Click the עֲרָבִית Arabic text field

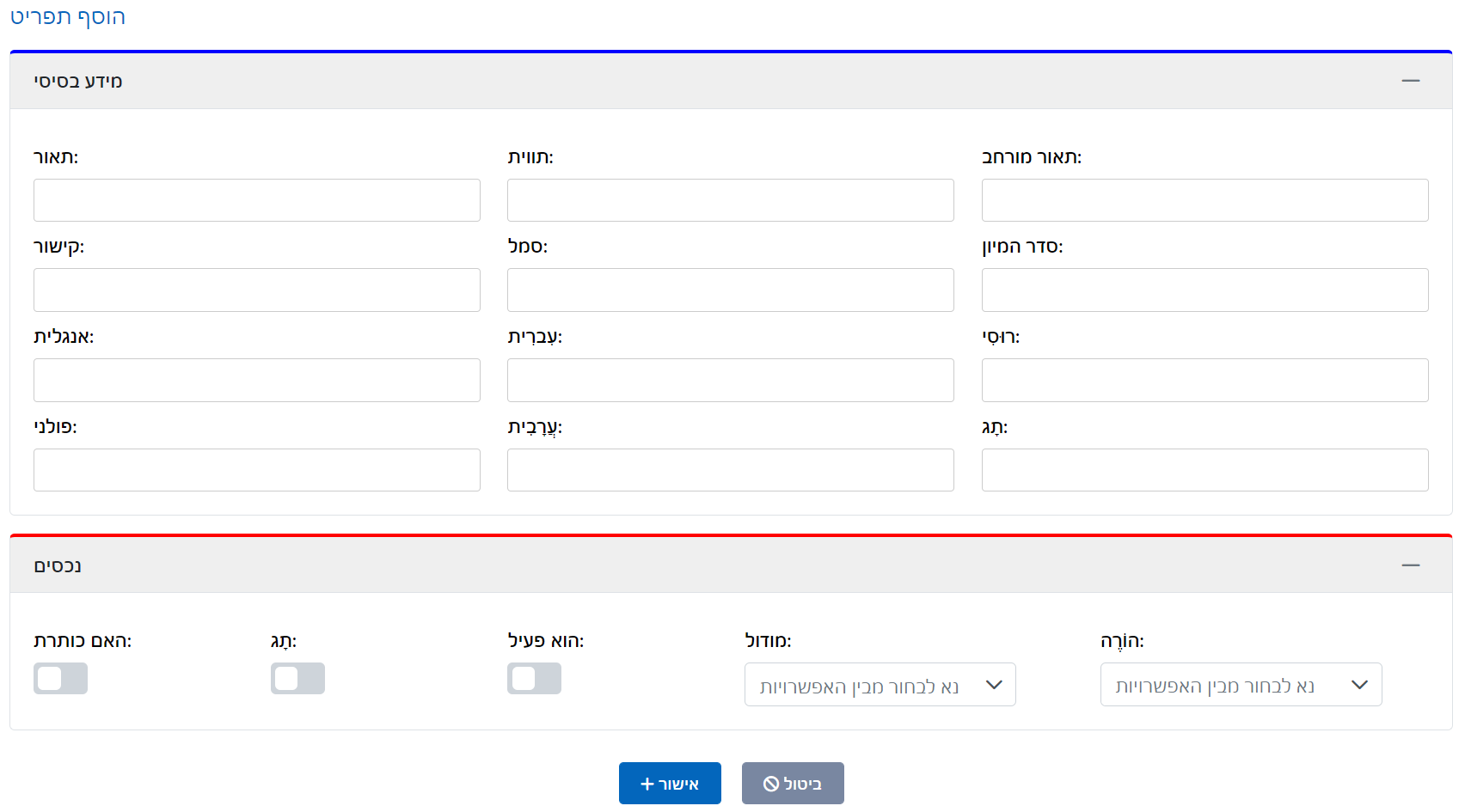click(730, 469)
